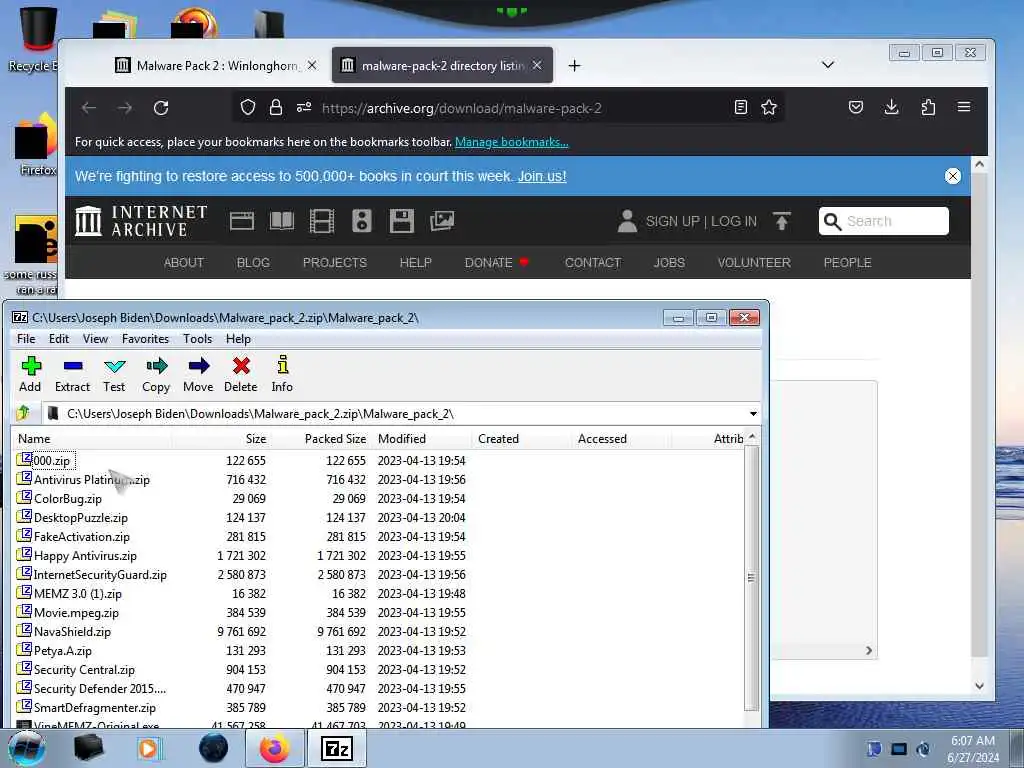Bookmark this page with star icon
The image size is (1024, 768).
(769, 107)
